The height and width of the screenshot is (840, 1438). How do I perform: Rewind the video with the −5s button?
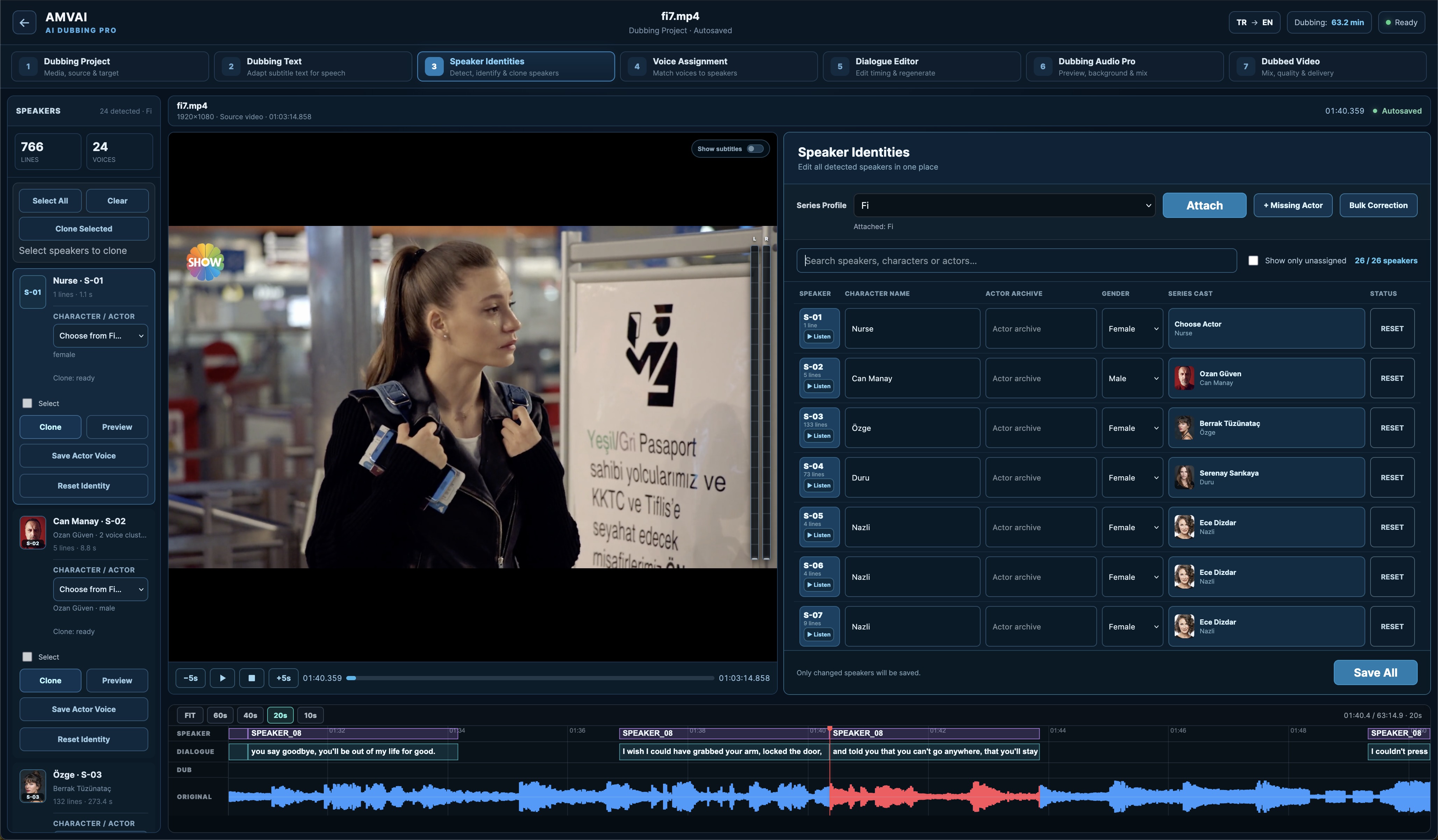pos(191,678)
